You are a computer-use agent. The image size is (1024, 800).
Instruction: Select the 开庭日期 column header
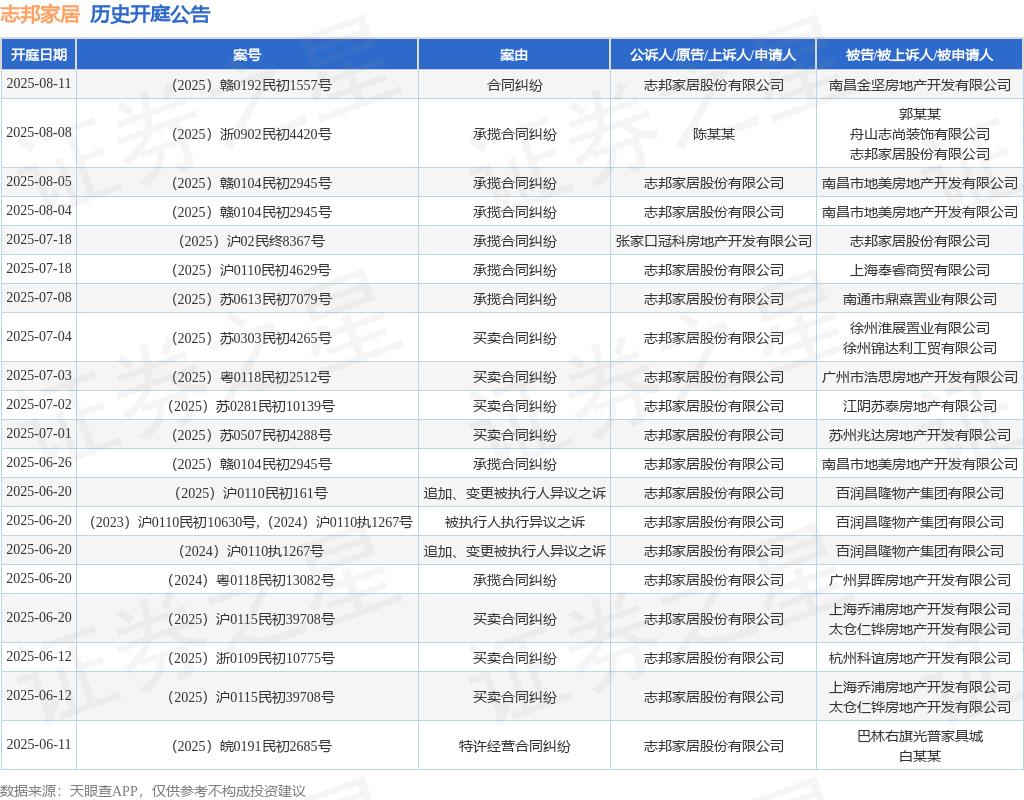click(x=39, y=55)
